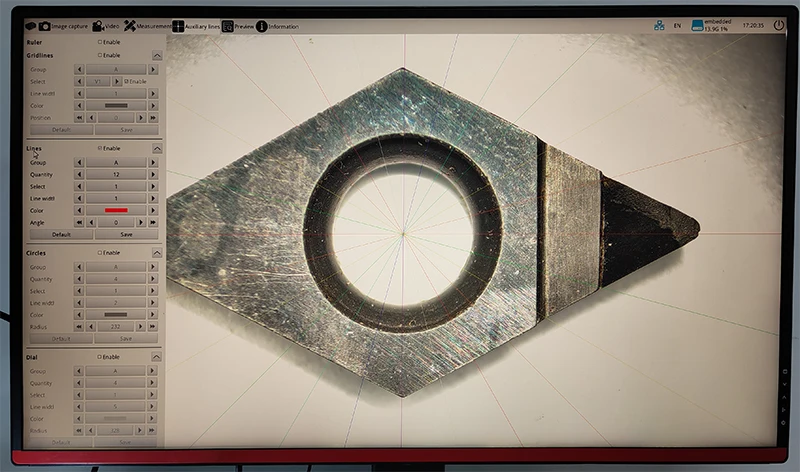
Task: Click the power button icon
Action: coord(779,24)
